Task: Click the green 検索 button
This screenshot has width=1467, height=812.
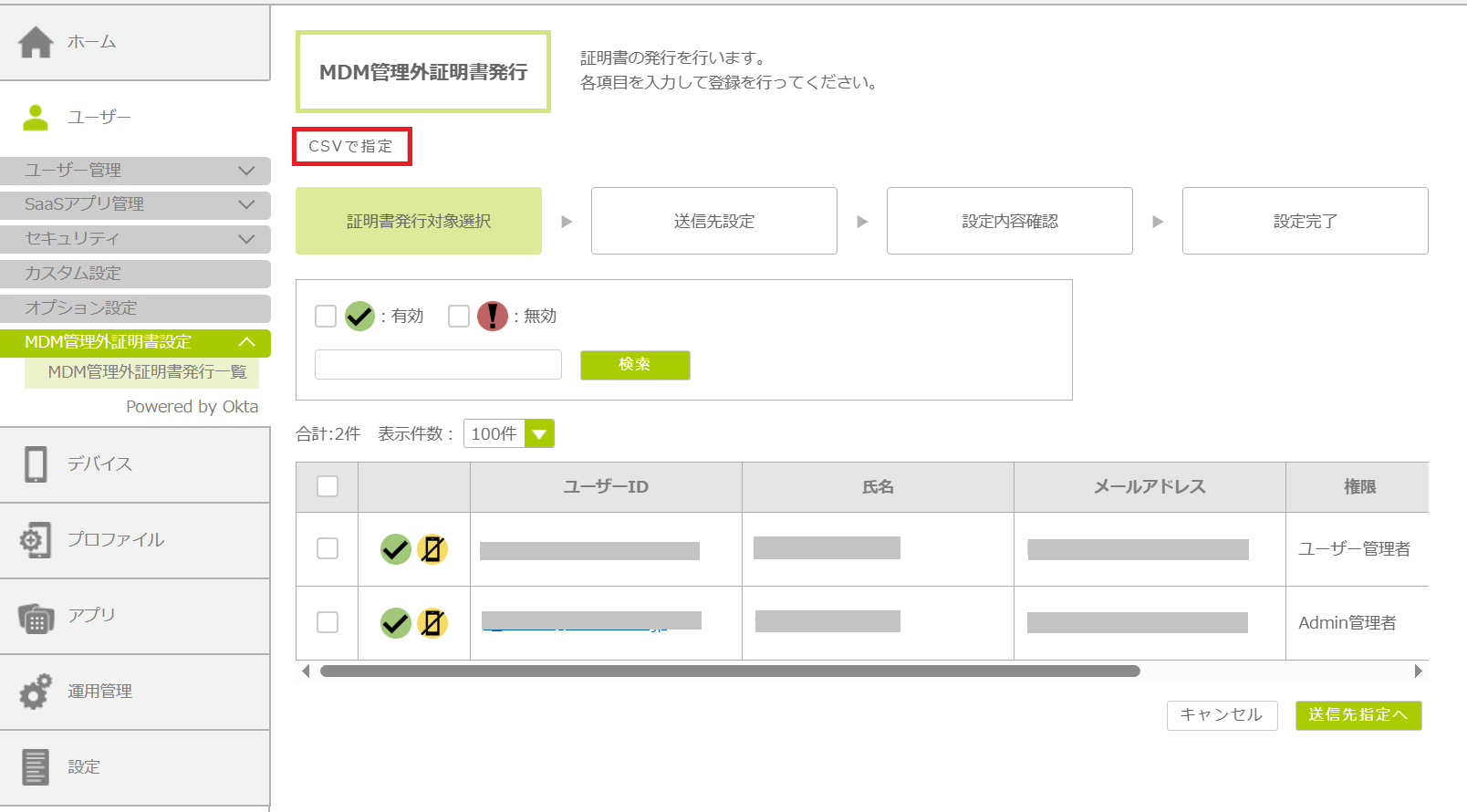Action: 635,365
